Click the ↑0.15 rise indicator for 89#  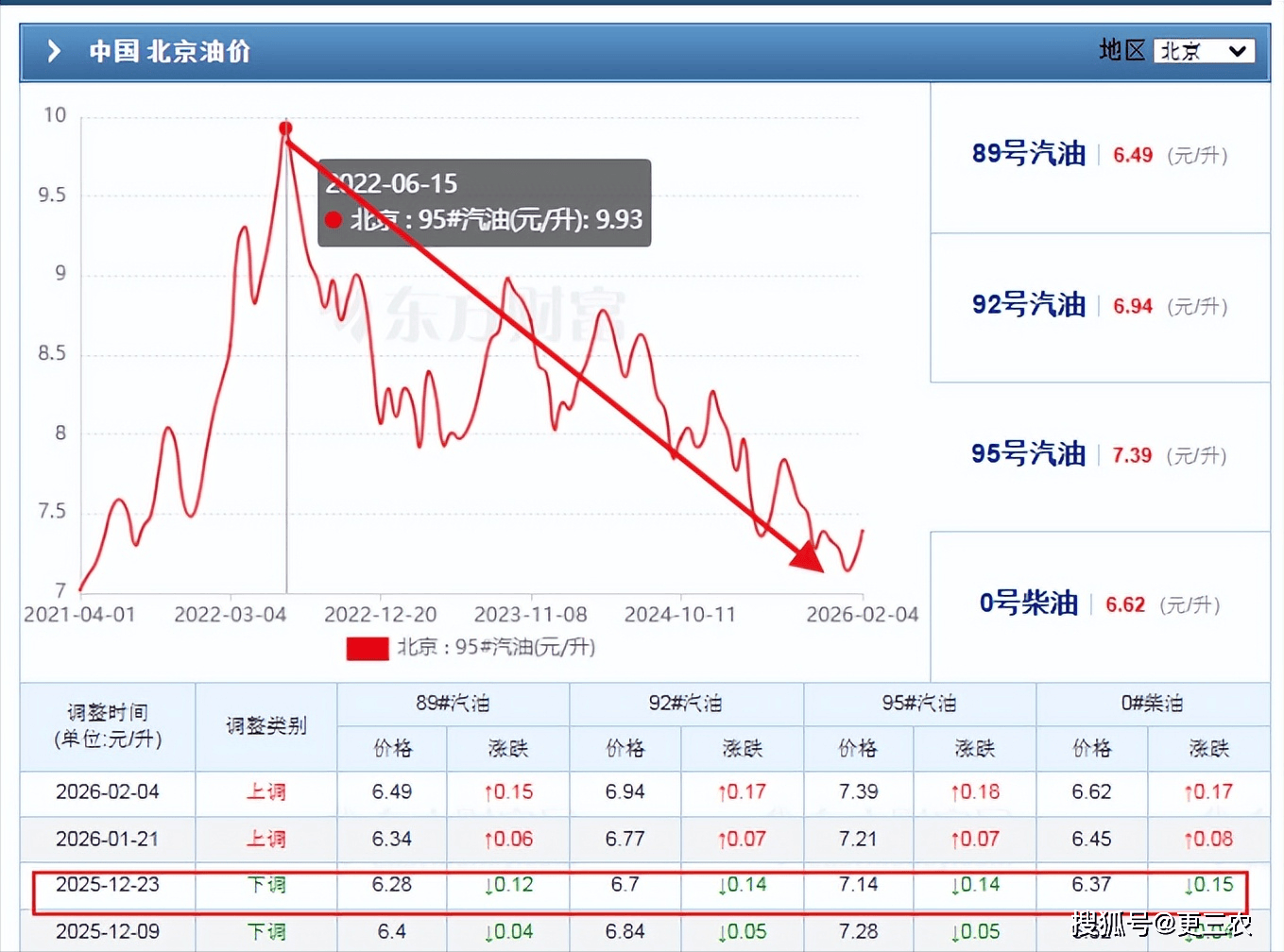508,792
